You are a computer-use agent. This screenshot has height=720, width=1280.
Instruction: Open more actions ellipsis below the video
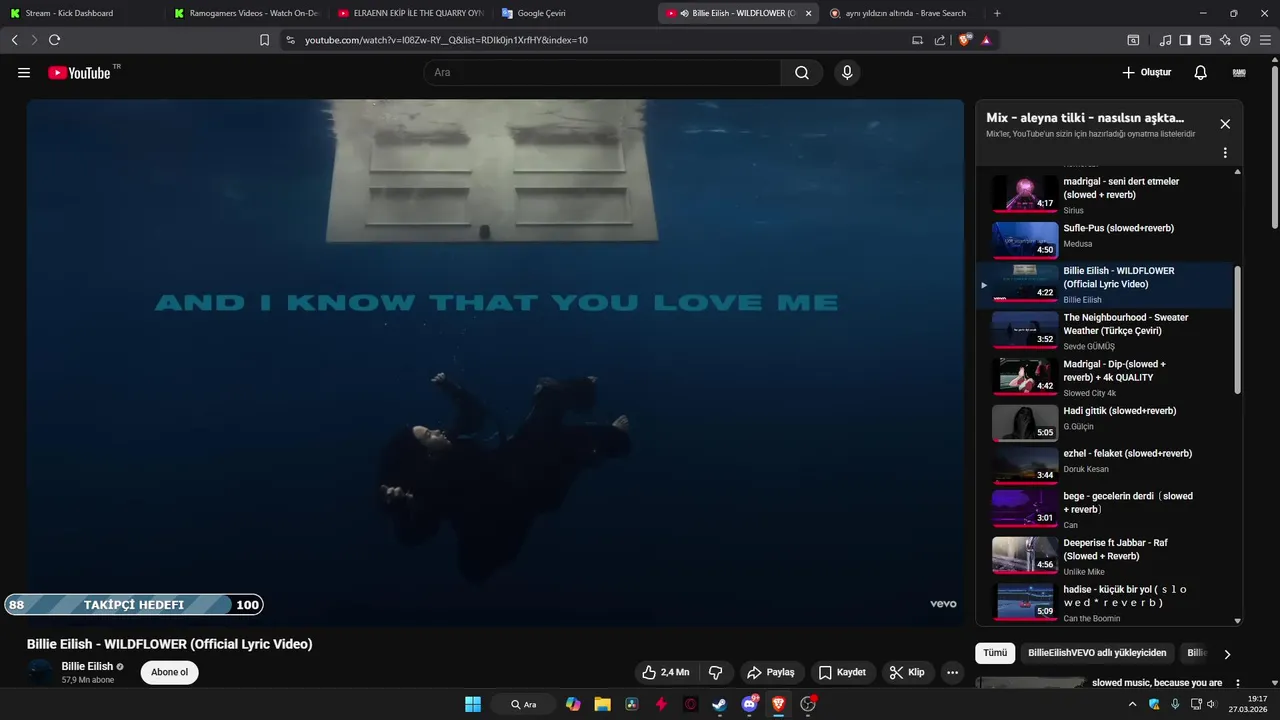click(953, 672)
